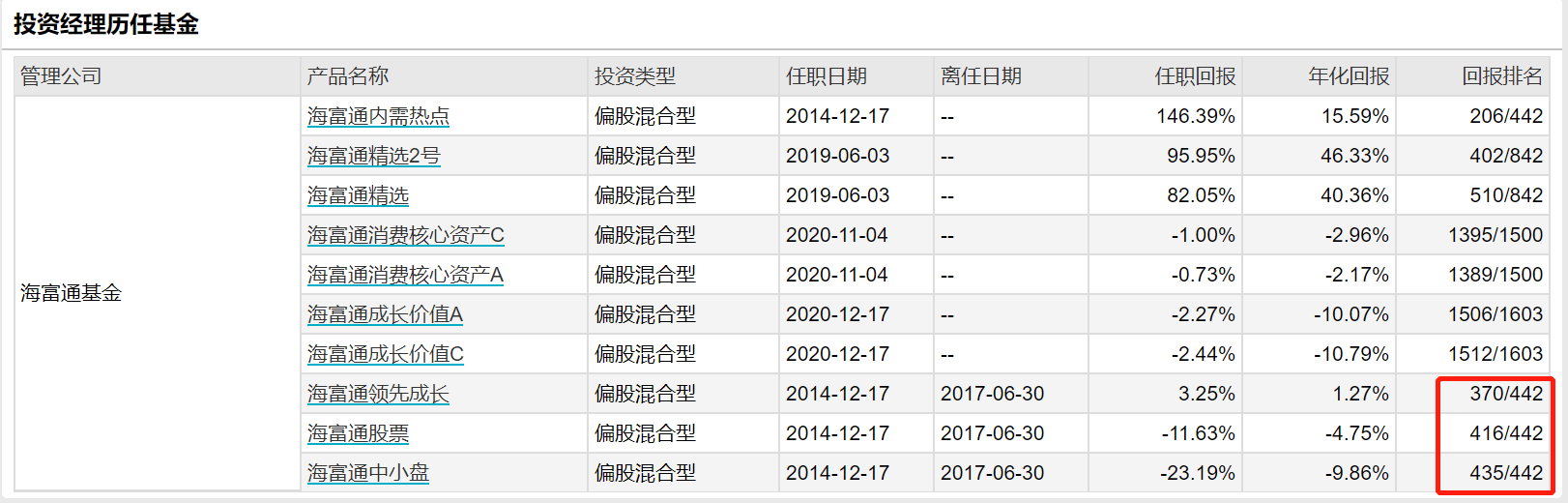1568x503 pixels.
Task: Click the 离任日期 column header
Action: 980,76
